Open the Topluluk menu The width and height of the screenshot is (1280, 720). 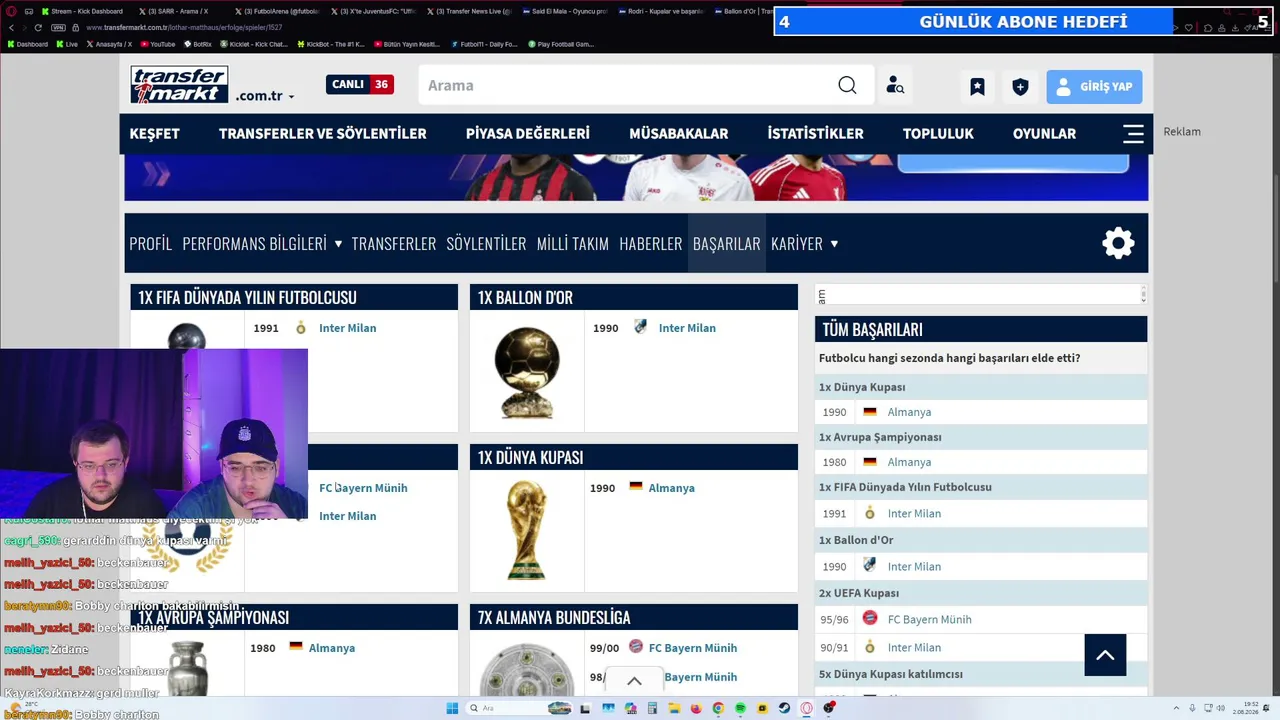point(938,134)
